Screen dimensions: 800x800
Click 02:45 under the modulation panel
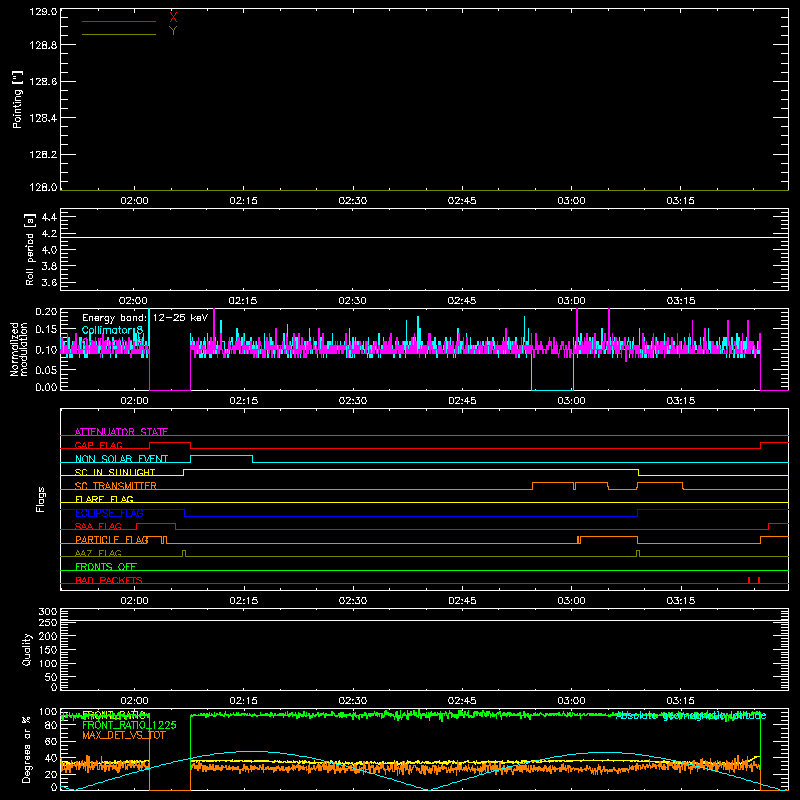(x=462, y=401)
